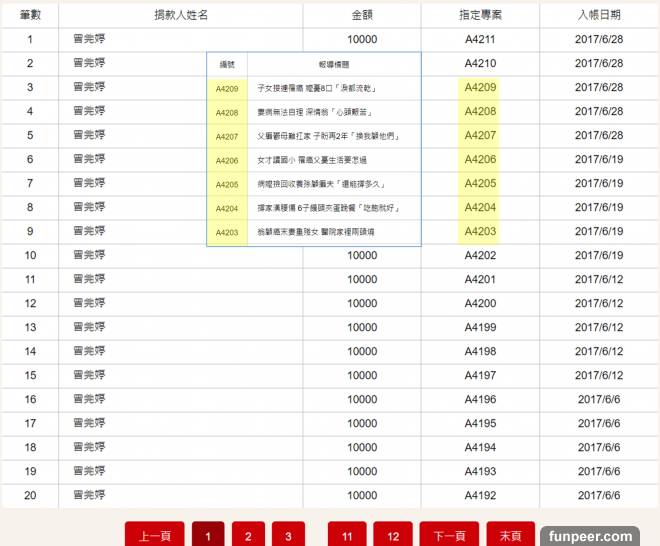Open page 2 of the results
Image resolution: width=660 pixels, height=546 pixels.
click(248, 536)
